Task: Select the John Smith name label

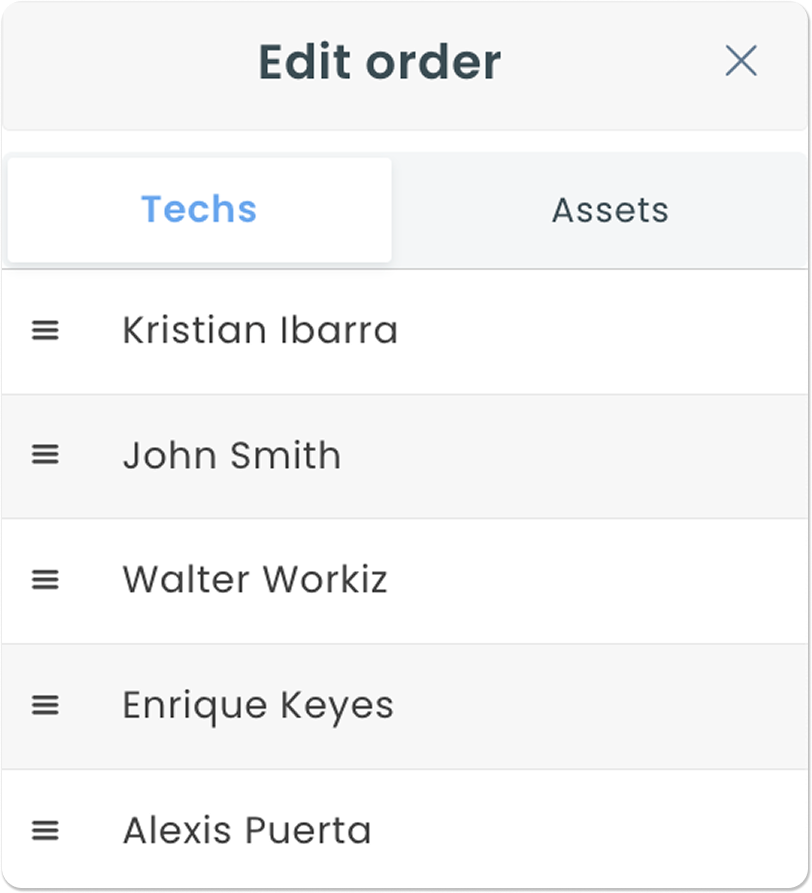Action: 232,456
